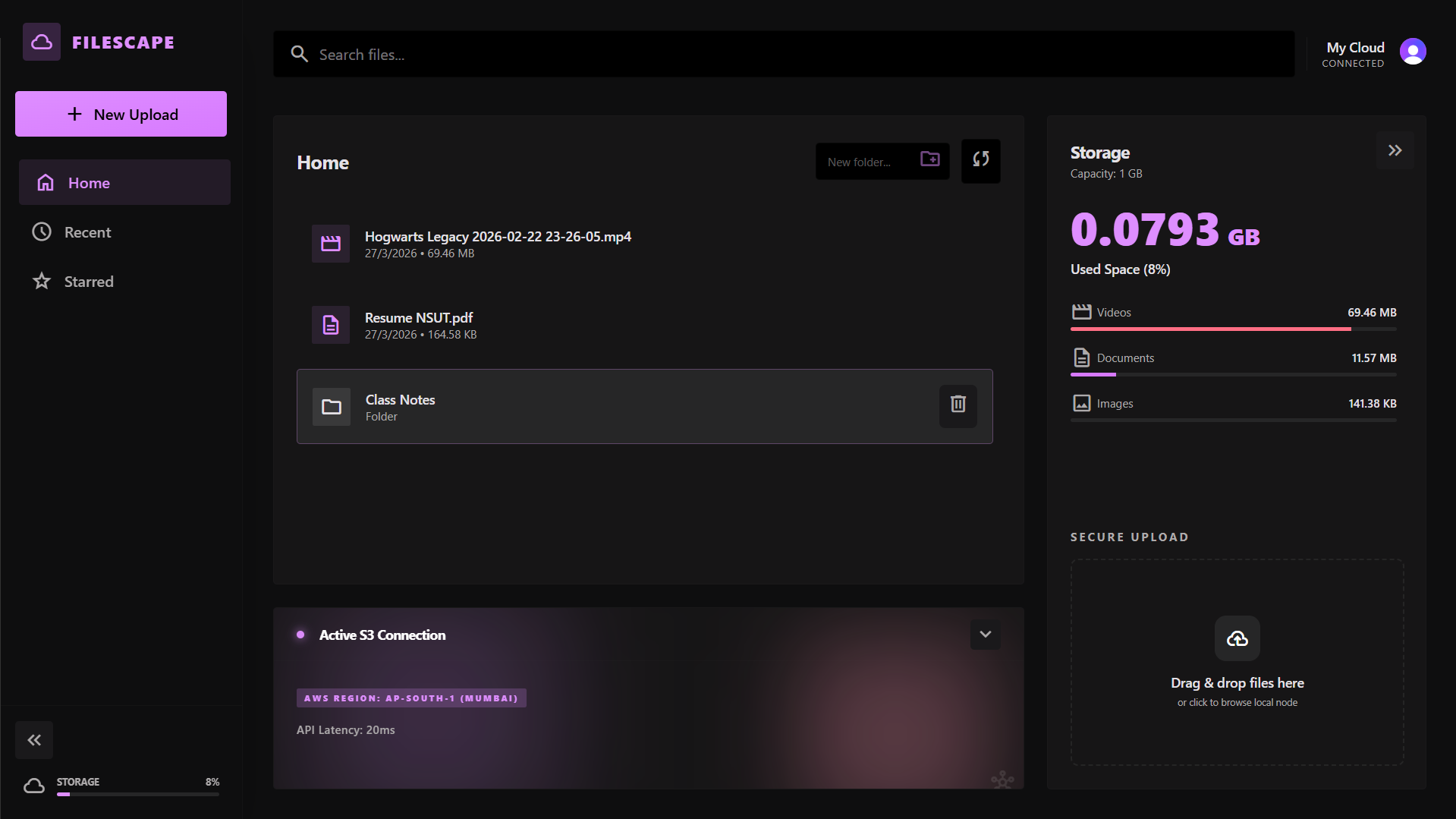Open the Starred navigation item

tap(124, 281)
